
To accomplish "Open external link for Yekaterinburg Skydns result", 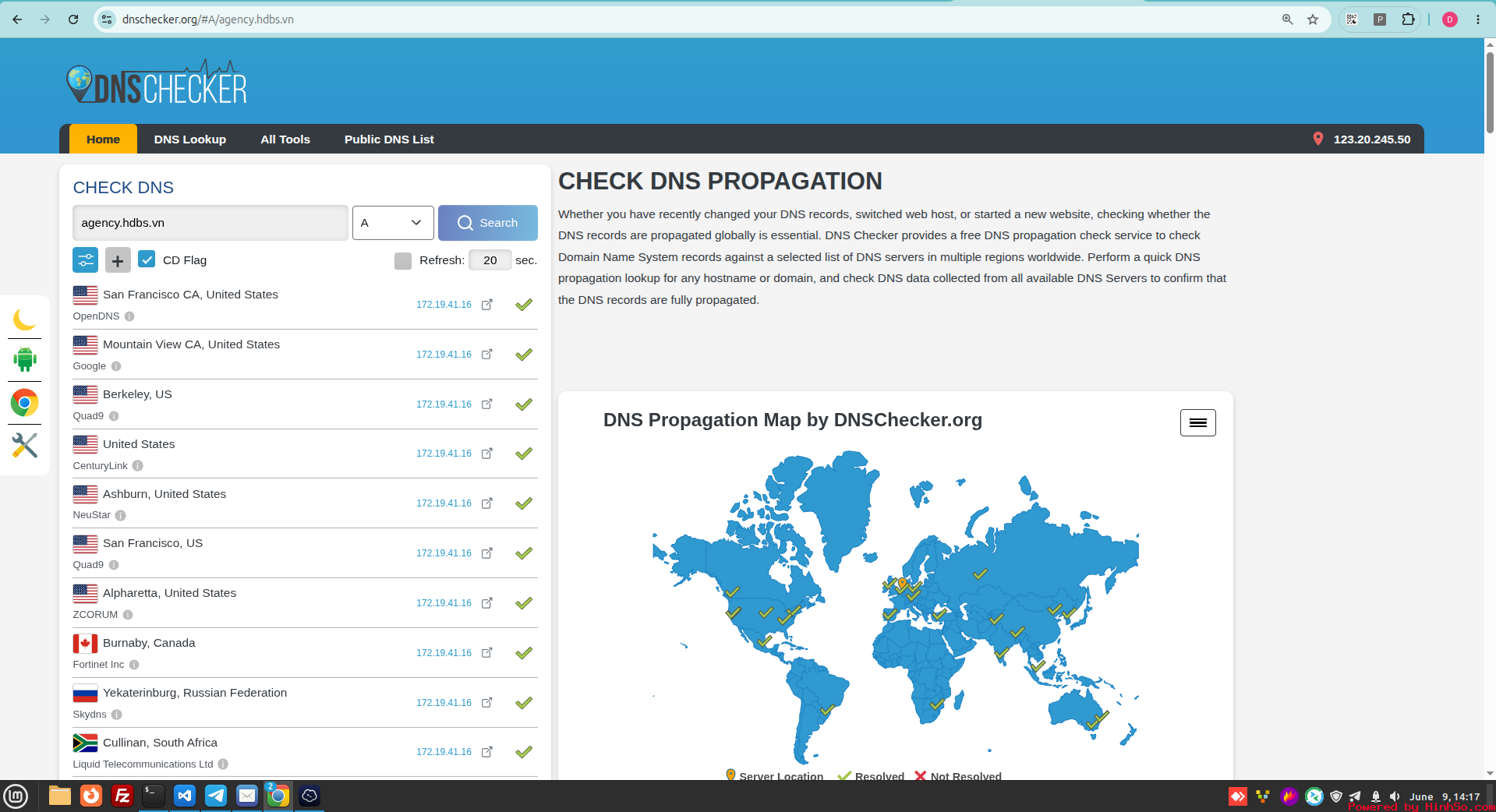I will pyautogui.click(x=487, y=703).
